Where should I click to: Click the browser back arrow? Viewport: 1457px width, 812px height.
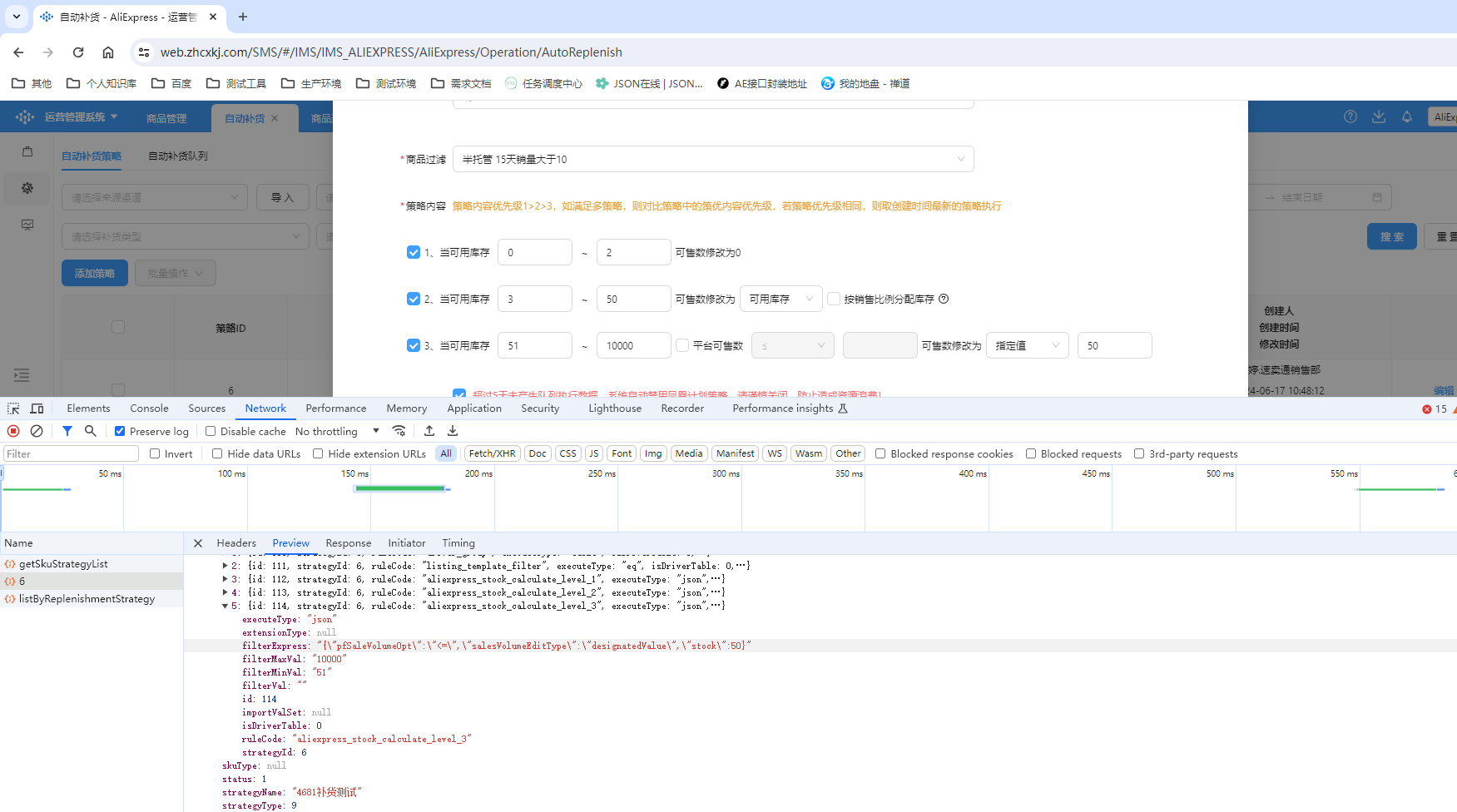pyautogui.click(x=18, y=52)
